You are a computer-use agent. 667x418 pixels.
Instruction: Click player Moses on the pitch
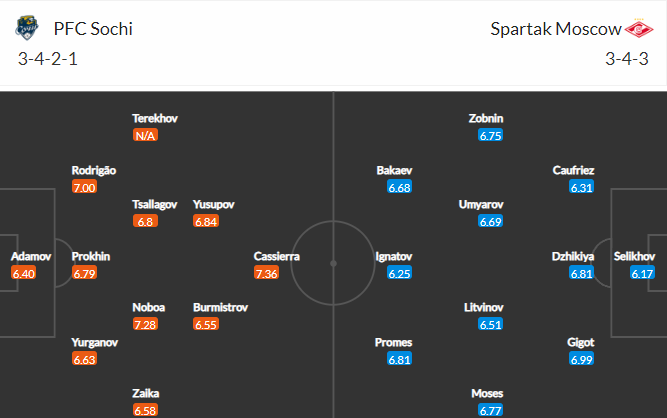coord(486,393)
